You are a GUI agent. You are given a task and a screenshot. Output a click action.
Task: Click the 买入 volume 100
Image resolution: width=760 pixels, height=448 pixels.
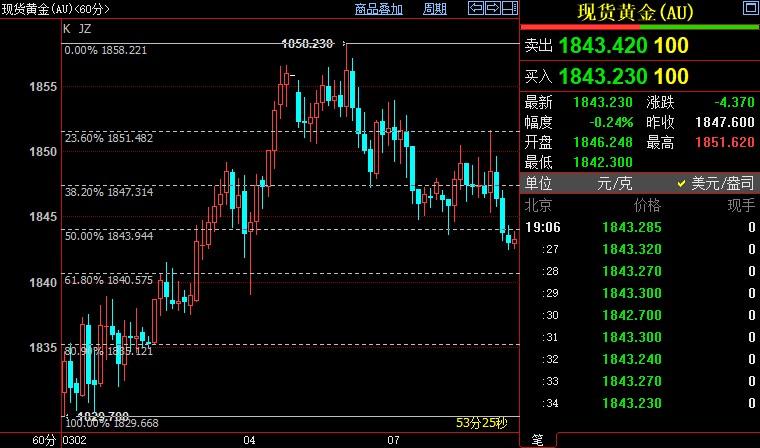click(671, 76)
